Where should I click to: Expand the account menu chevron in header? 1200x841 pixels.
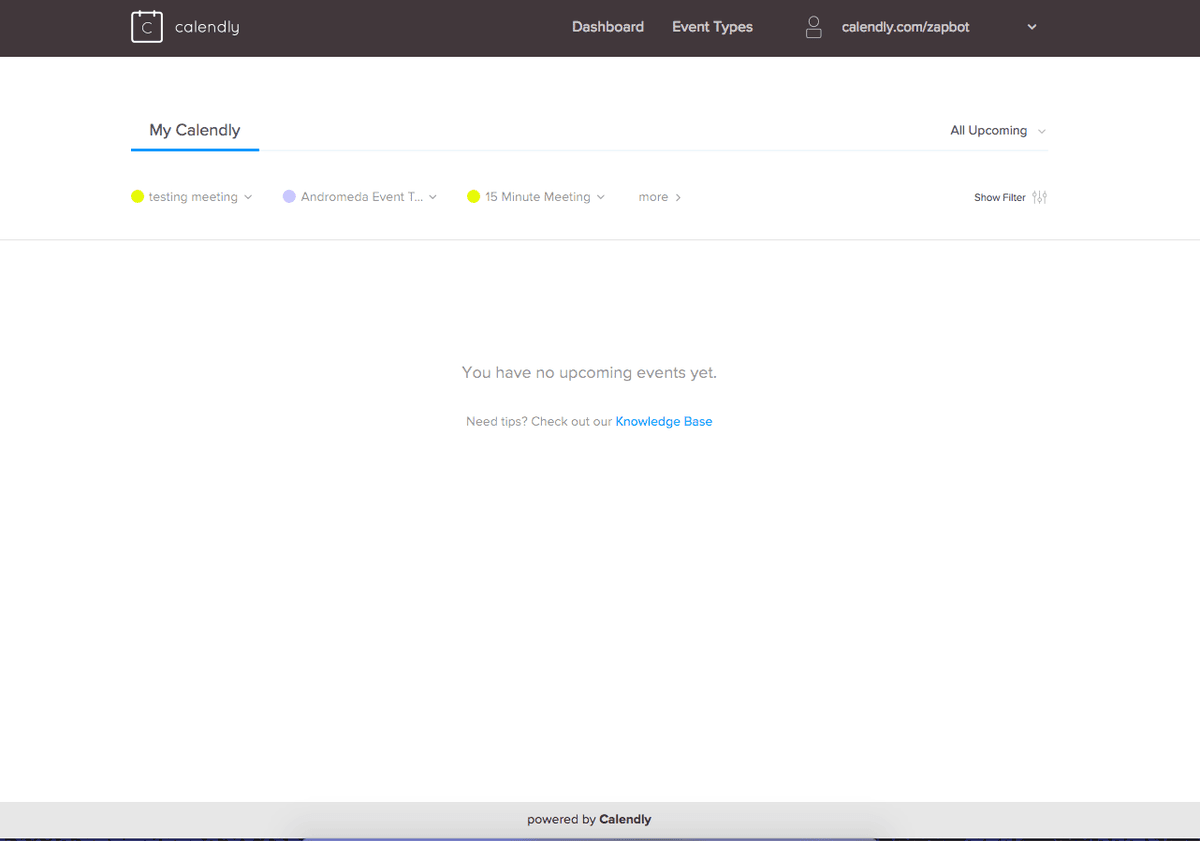(1032, 27)
